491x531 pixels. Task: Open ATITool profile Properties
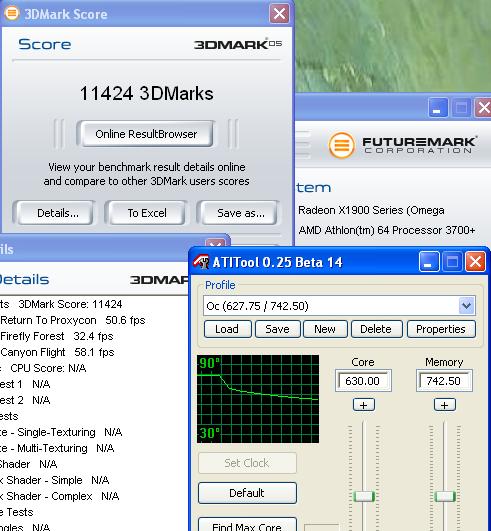pos(441,329)
